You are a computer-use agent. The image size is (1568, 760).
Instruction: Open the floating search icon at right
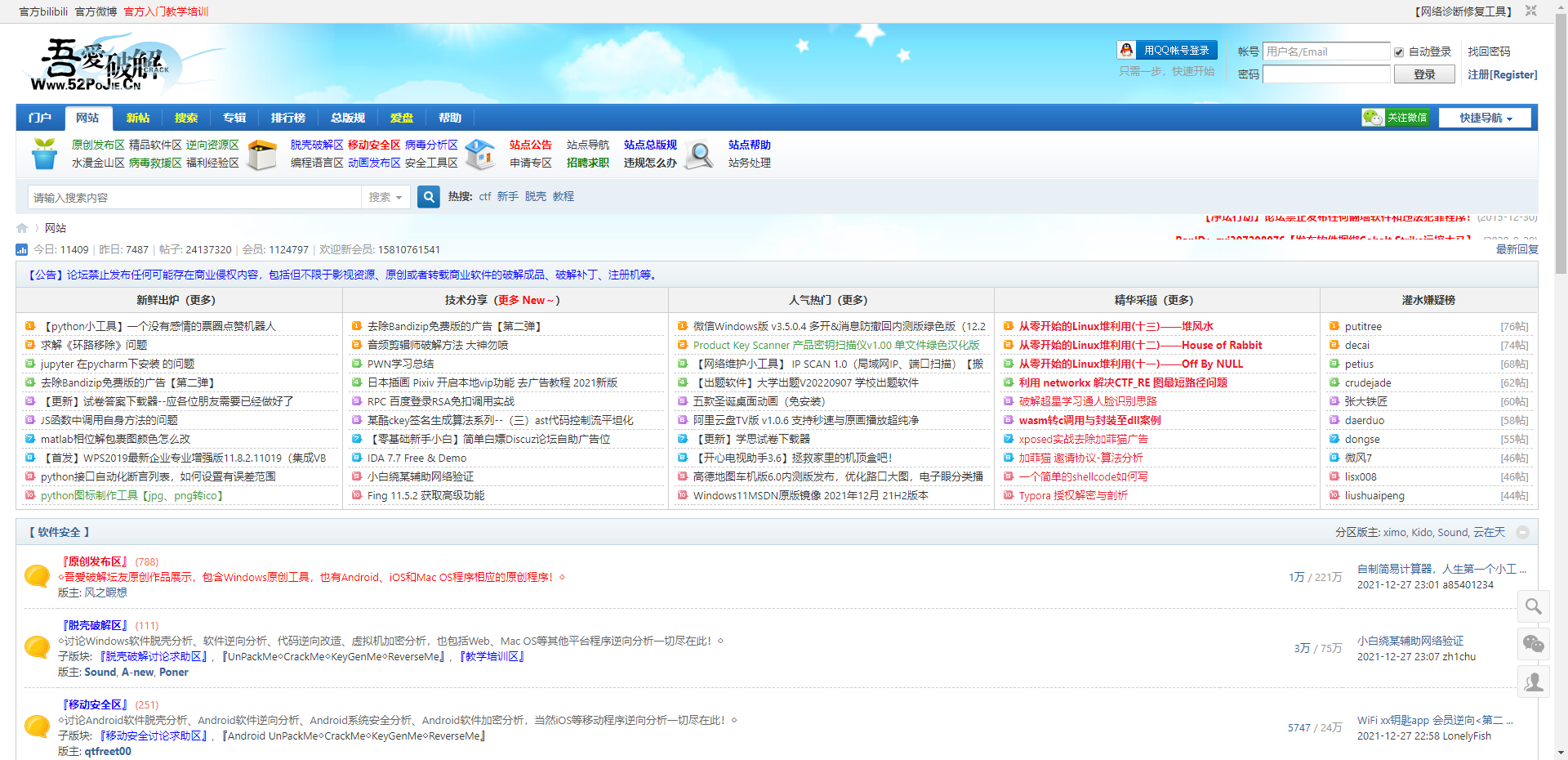(1533, 606)
